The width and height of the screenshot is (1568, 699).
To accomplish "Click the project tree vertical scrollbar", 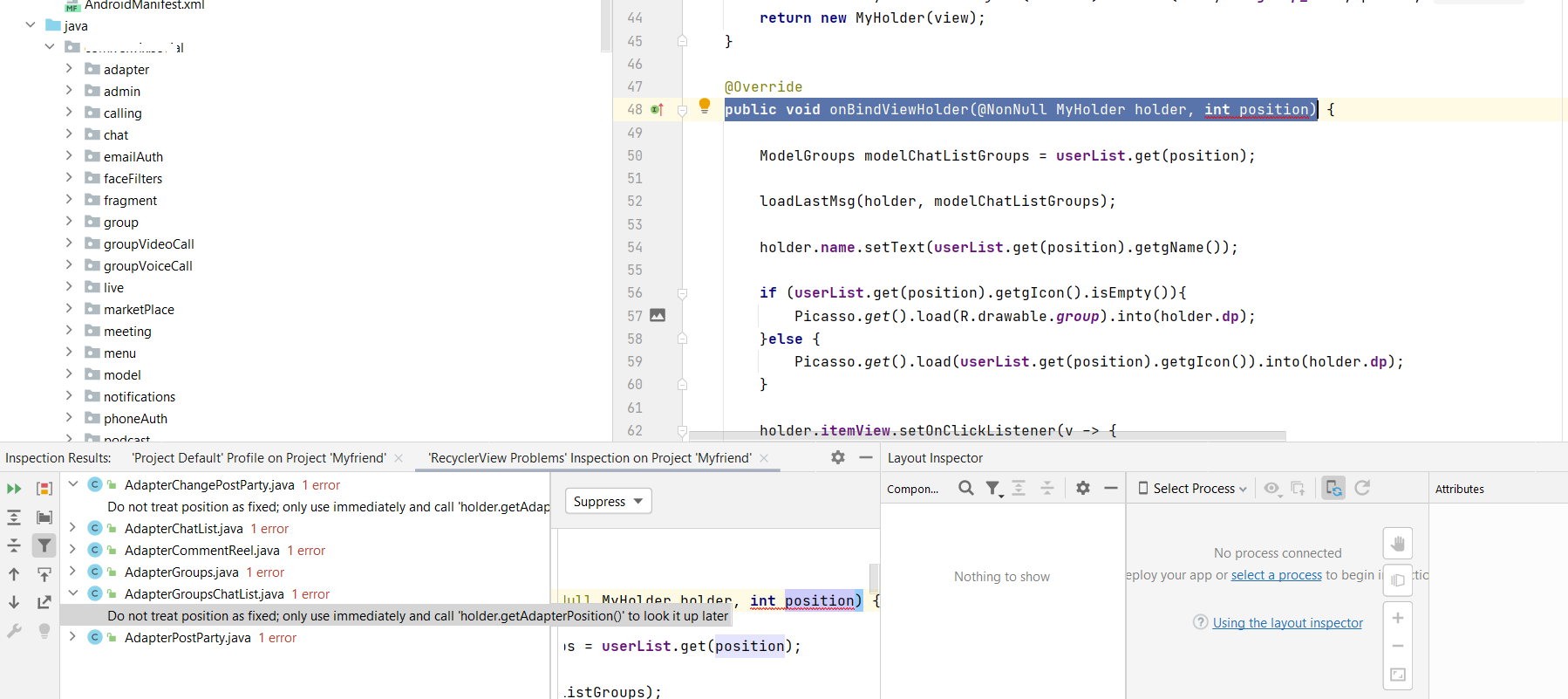I will coord(606,26).
